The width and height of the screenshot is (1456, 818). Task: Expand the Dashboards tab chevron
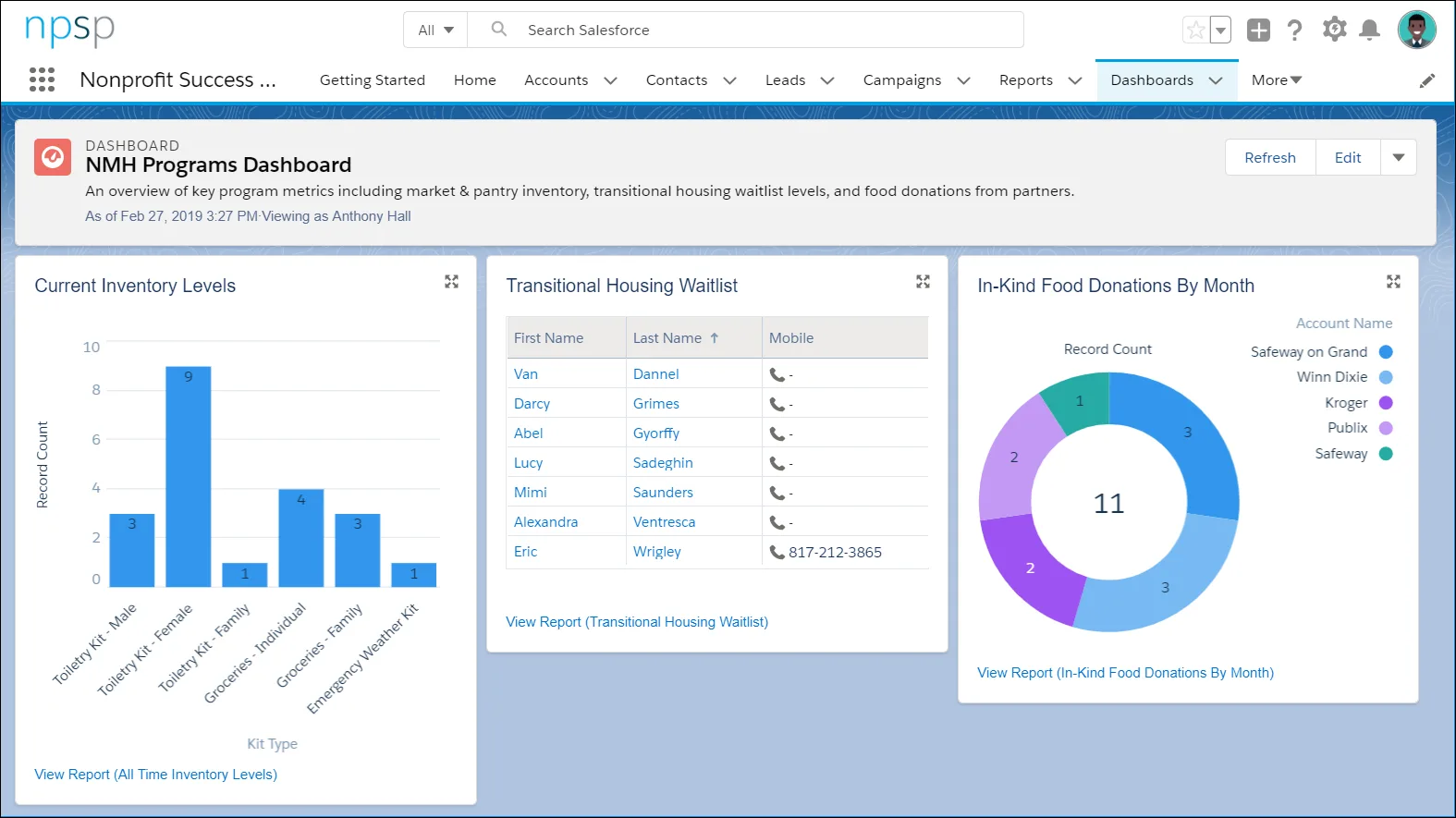pos(1216,80)
